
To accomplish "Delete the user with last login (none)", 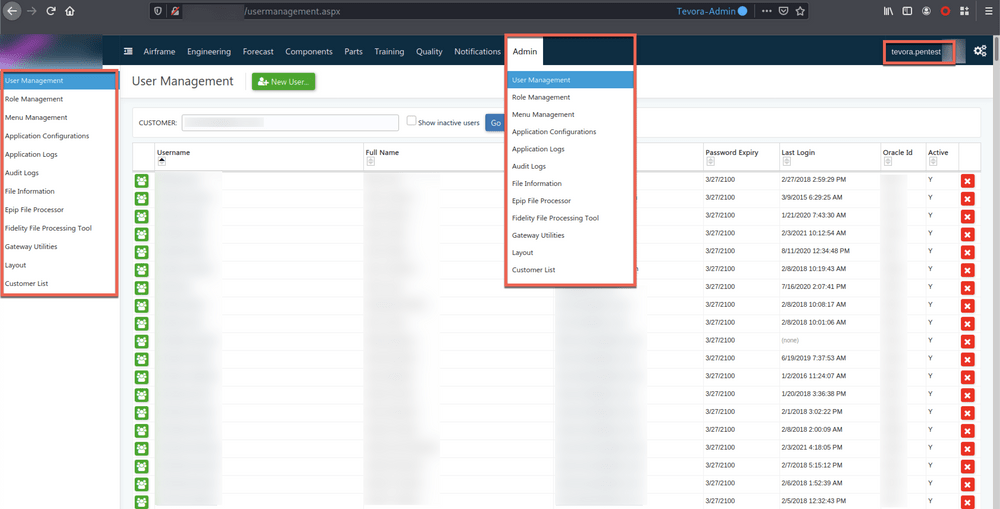I will pyautogui.click(x=967, y=343).
